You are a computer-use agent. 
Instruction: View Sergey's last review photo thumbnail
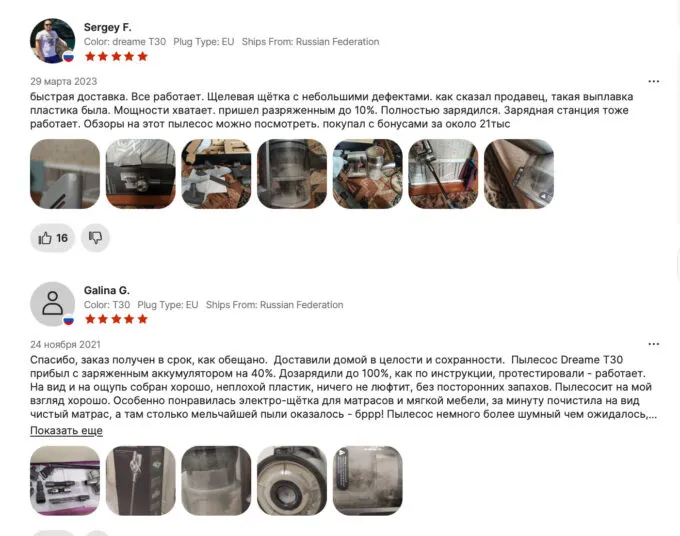tap(519, 174)
